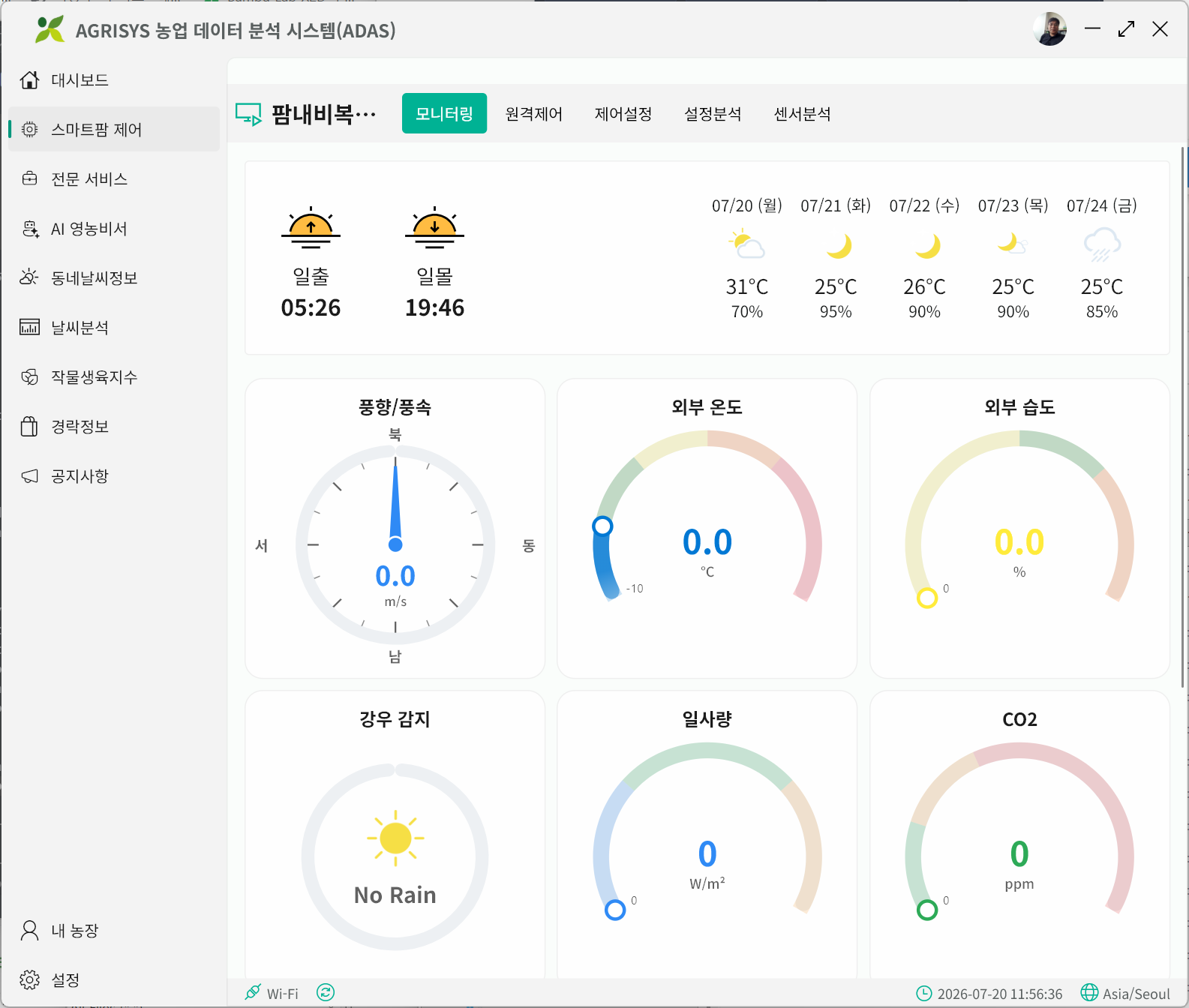Click the 공지사항 megaphone icon

[x=29, y=475]
